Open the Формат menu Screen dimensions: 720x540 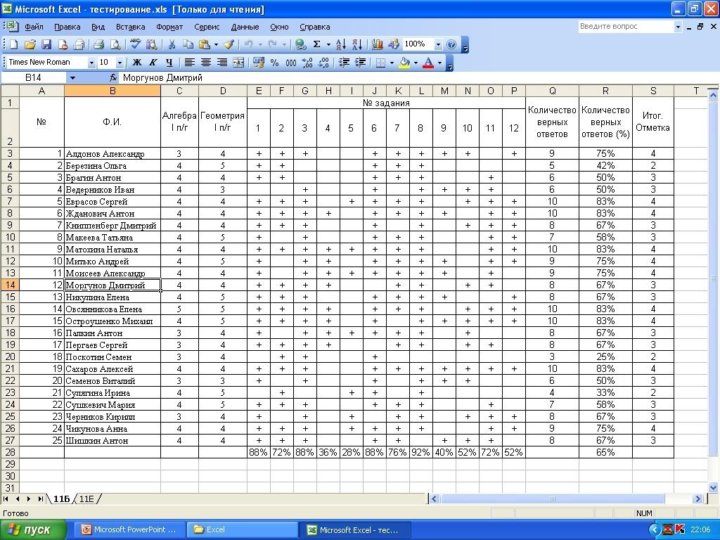pyautogui.click(x=169, y=26)
